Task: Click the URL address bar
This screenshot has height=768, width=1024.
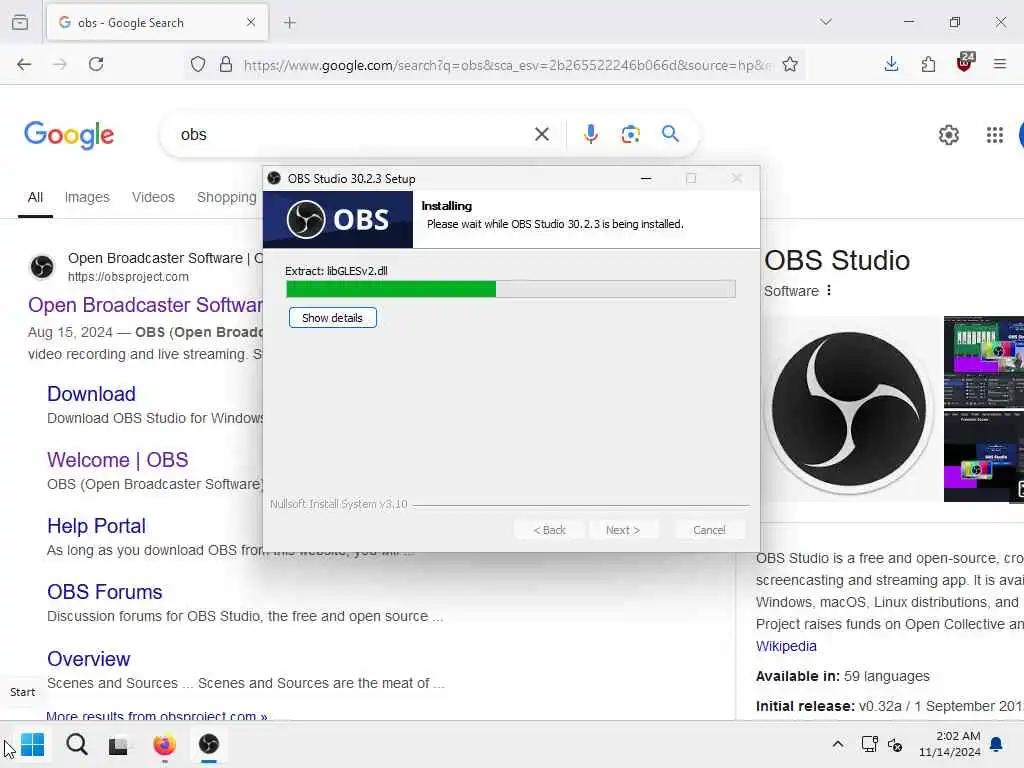Action: pyautogui.click(x=506, y=65)
